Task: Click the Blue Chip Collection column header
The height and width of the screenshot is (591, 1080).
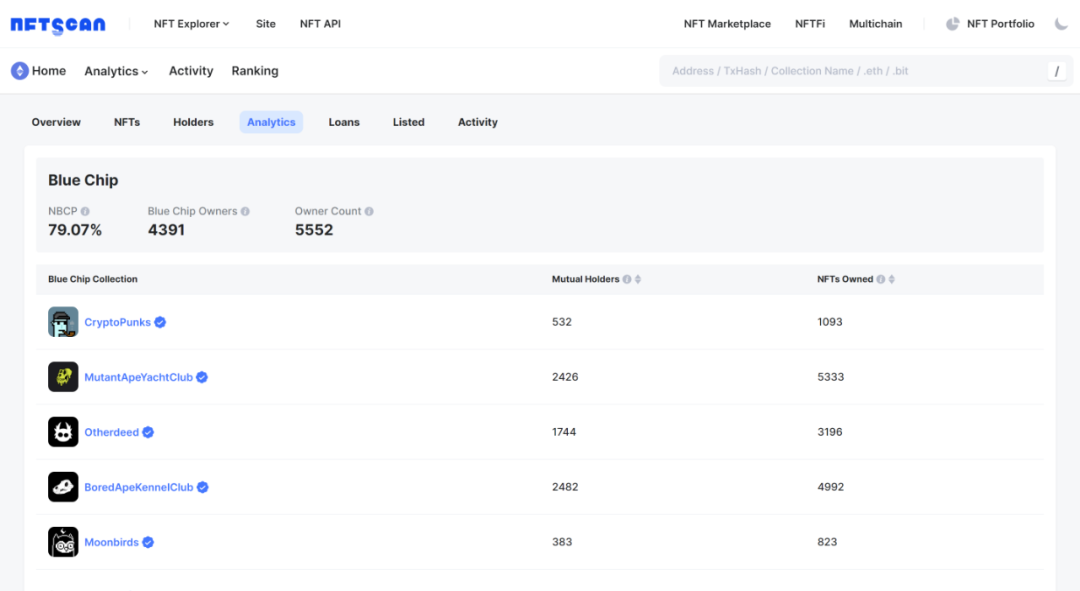Action: (x=93, y=279)
